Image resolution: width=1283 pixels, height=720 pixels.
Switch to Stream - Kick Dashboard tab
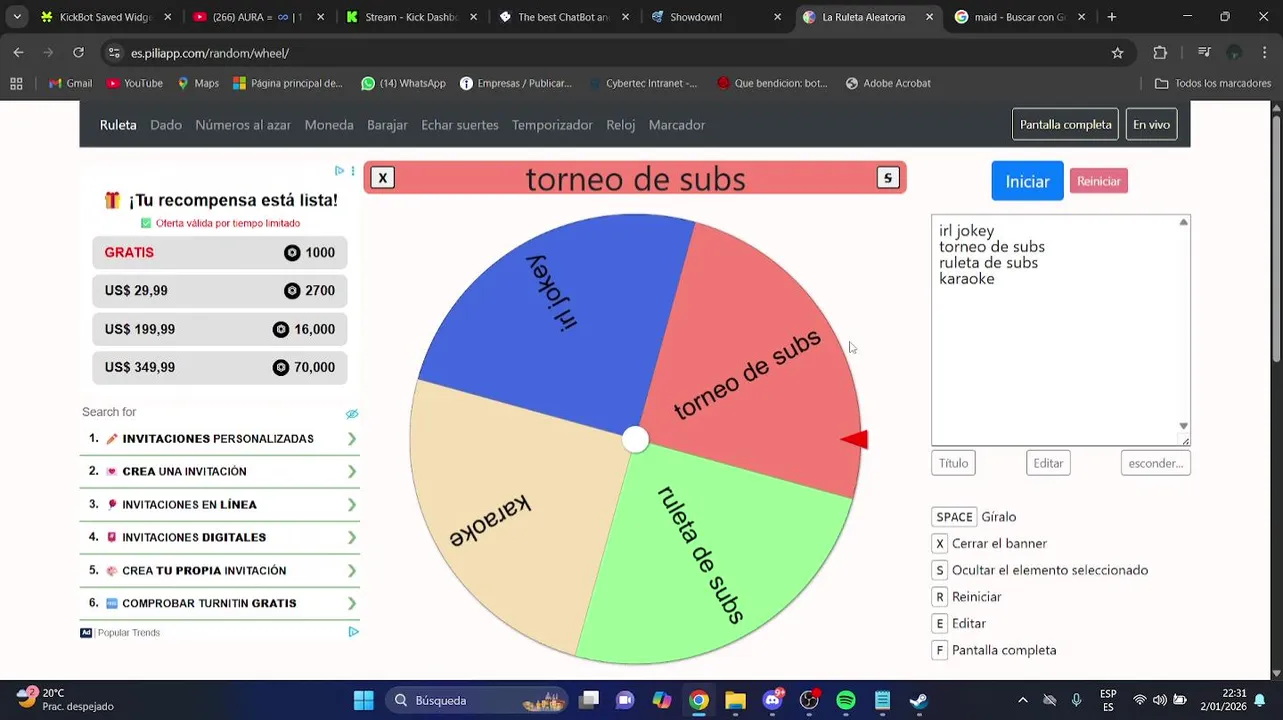click(x=410, y=17)
